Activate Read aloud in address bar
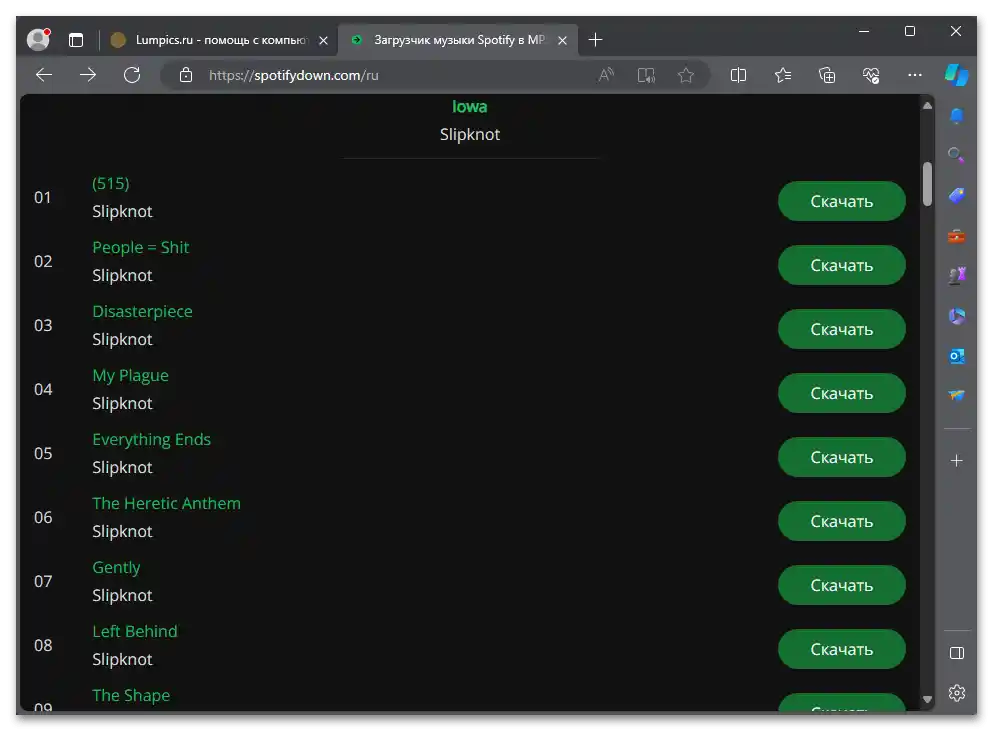 click(x=606, y=75)
